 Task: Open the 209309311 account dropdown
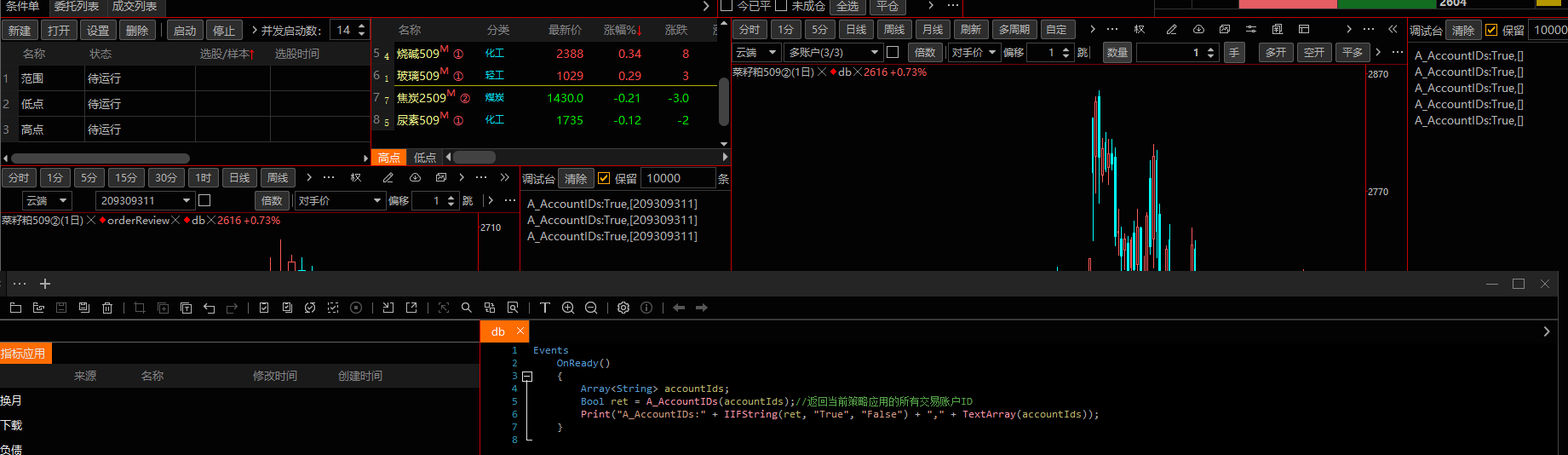point(145,200)
